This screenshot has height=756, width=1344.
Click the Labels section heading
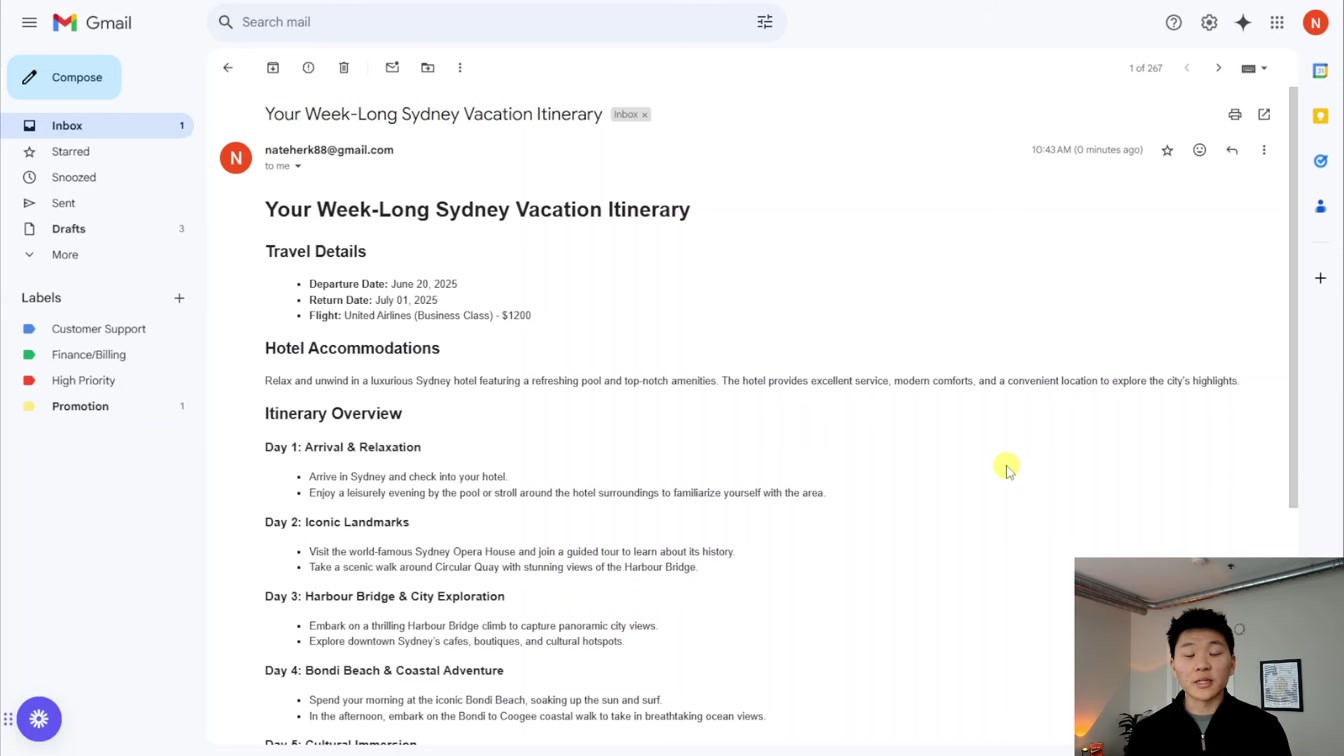41,298
